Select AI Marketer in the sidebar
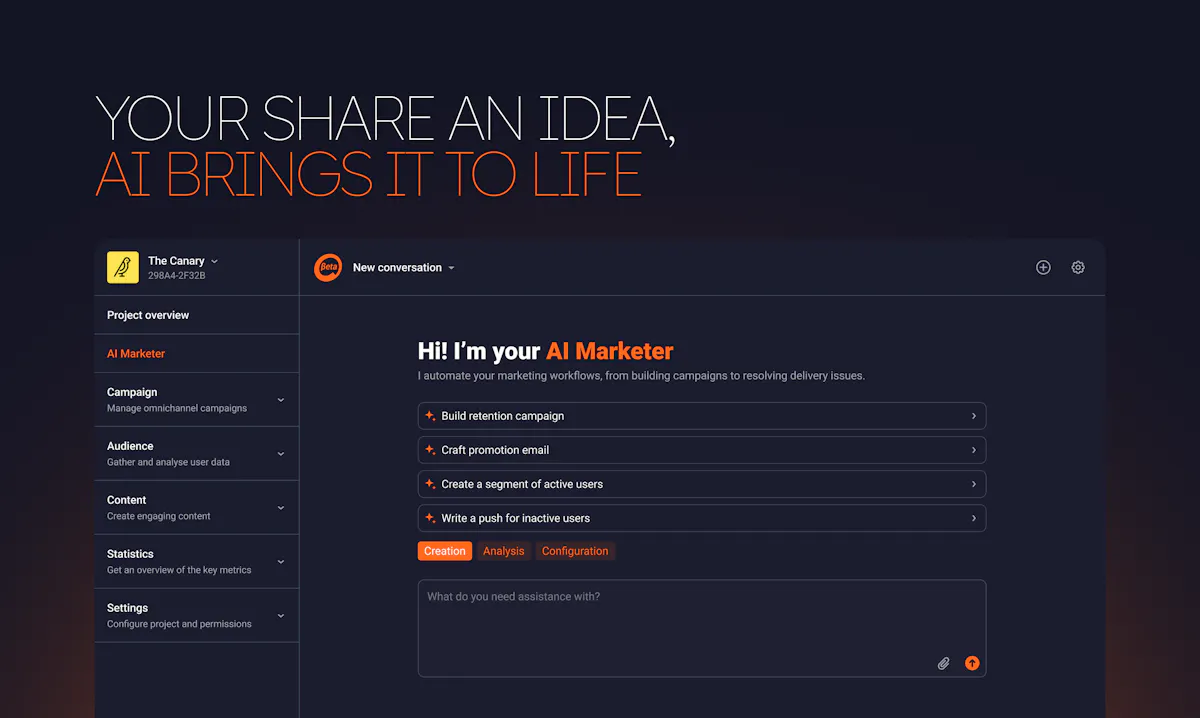 pyautogui.click(x=197, y=354)
